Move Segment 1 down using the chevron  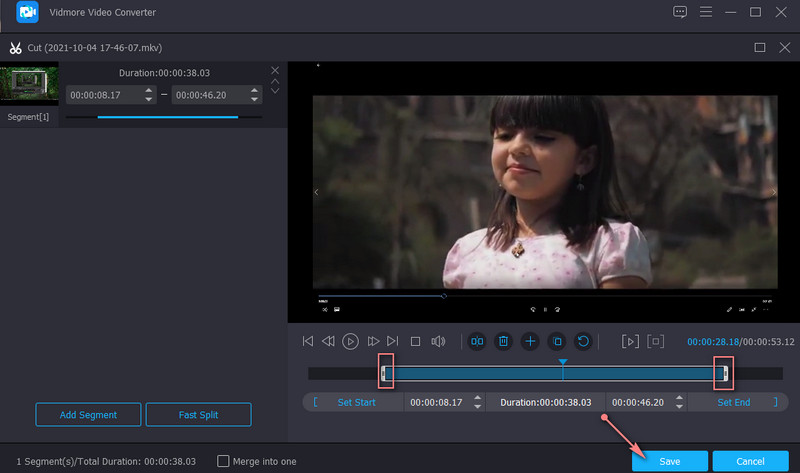coord(275,91)
